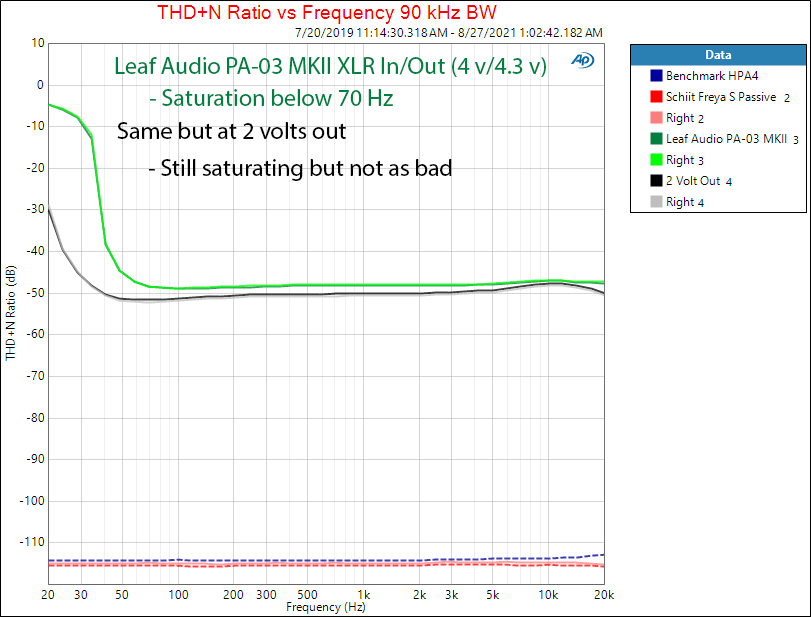Click the Leaf Audio PA-03 MKII dark green swatch
Image resolution: width=811 pixels, height=617 pixels.
[656, 139]
